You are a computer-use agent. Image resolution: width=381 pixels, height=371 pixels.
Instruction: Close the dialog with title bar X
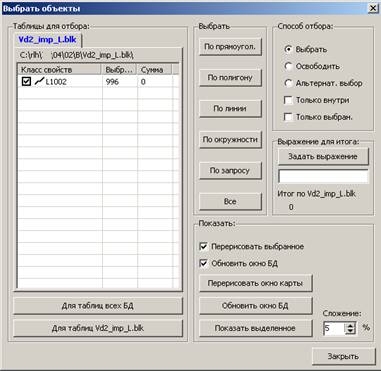click(x=373, y=8)
